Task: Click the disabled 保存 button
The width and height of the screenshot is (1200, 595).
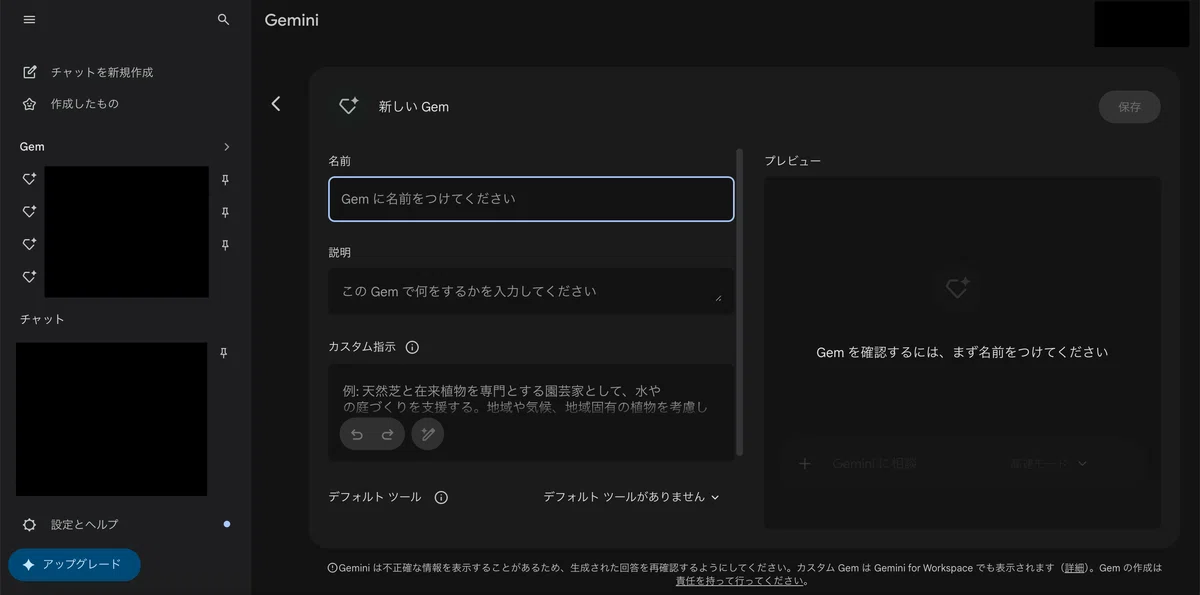Action: [x=1129, y=107]
